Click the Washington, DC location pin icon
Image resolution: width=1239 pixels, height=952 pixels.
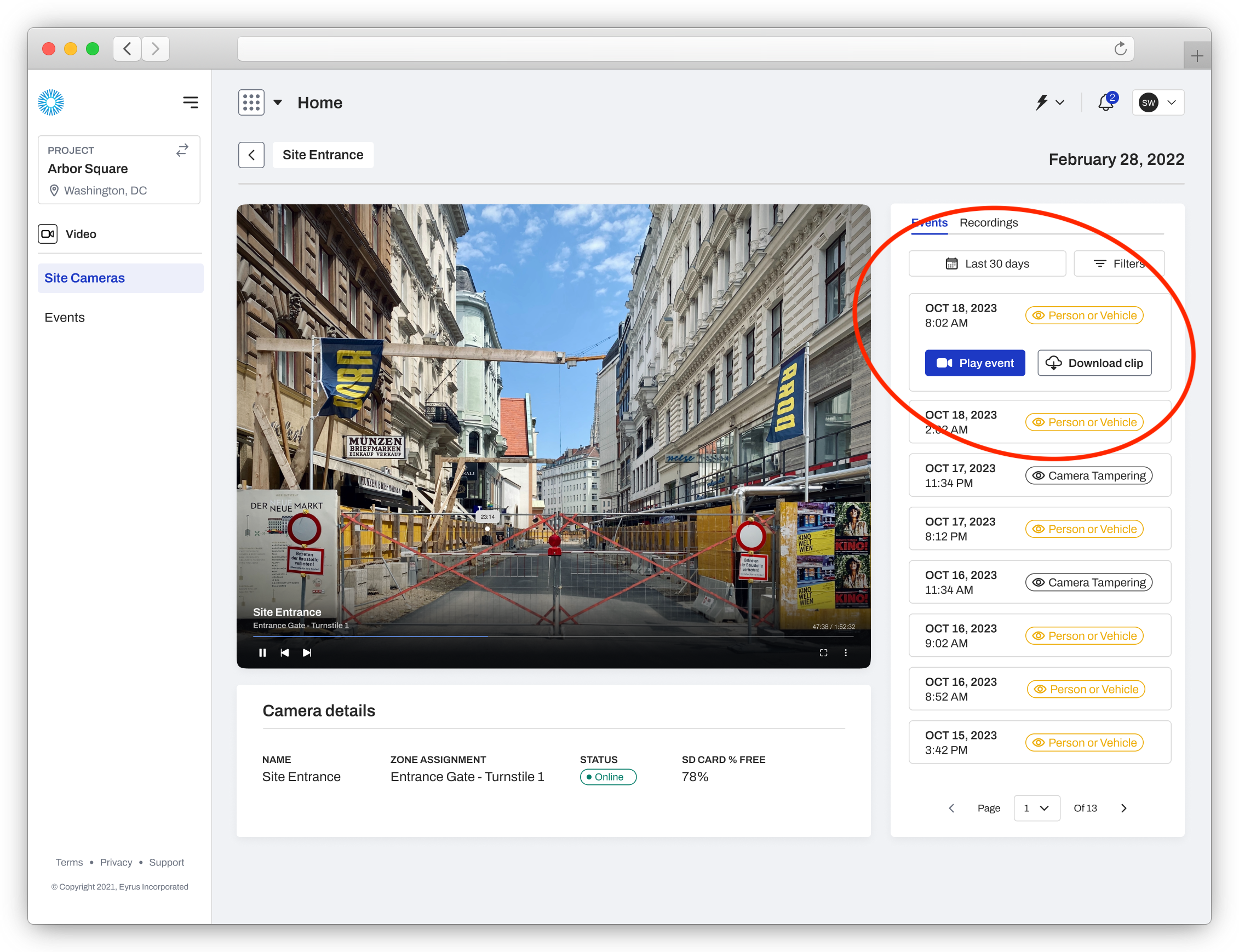(54, 191)
